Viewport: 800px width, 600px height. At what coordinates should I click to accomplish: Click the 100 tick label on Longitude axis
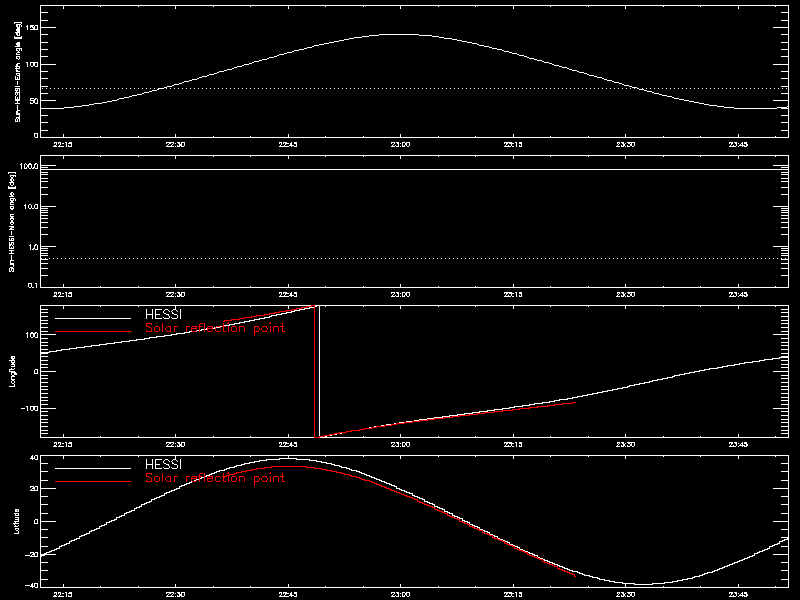pos(32,335)
